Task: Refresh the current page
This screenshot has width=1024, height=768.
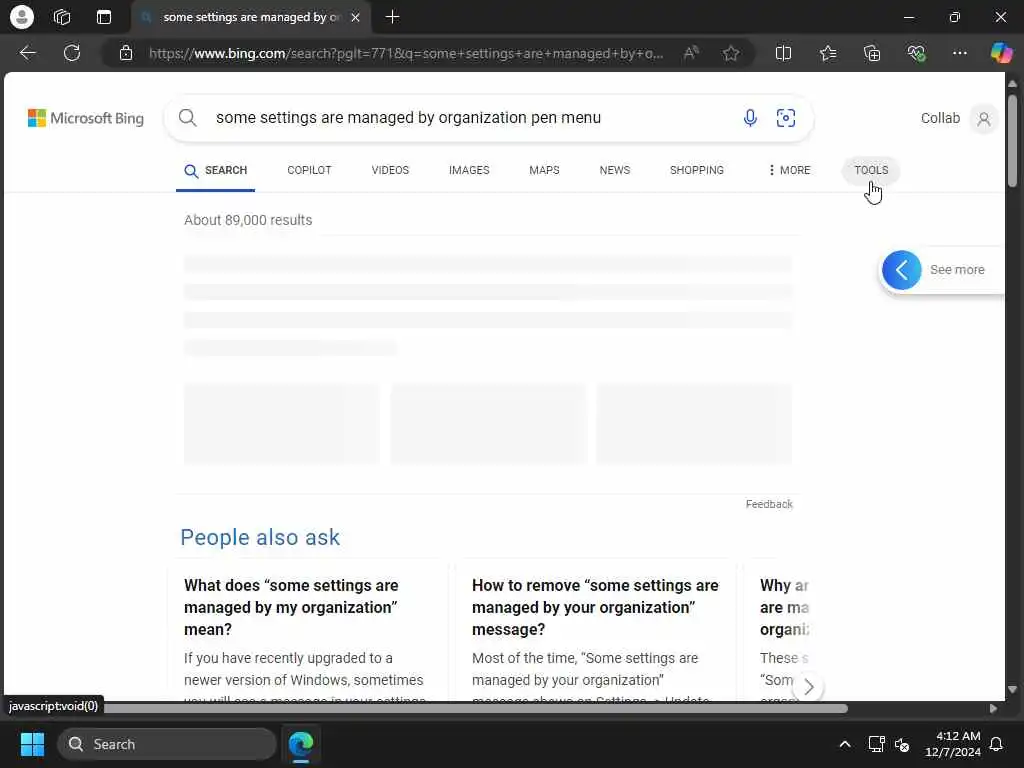Action: pos(72,53)
